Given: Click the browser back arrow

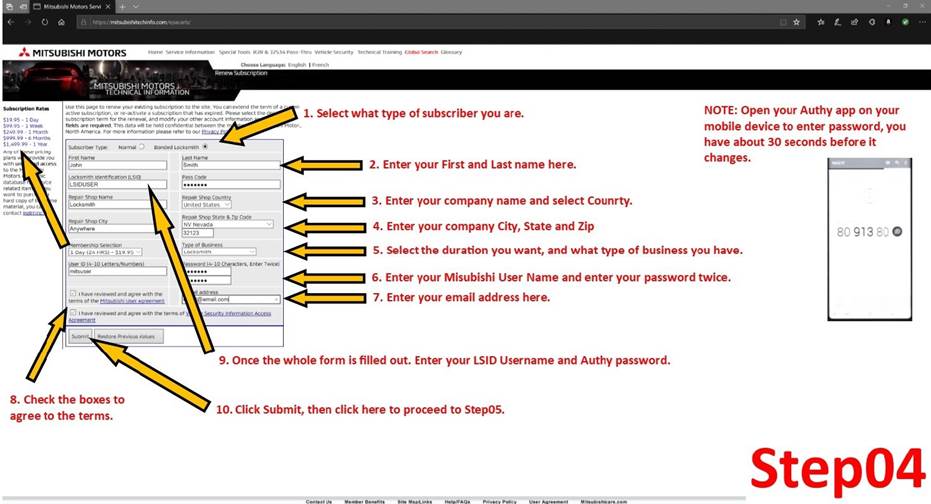Looking at the screenshot, I should [11, 22].
